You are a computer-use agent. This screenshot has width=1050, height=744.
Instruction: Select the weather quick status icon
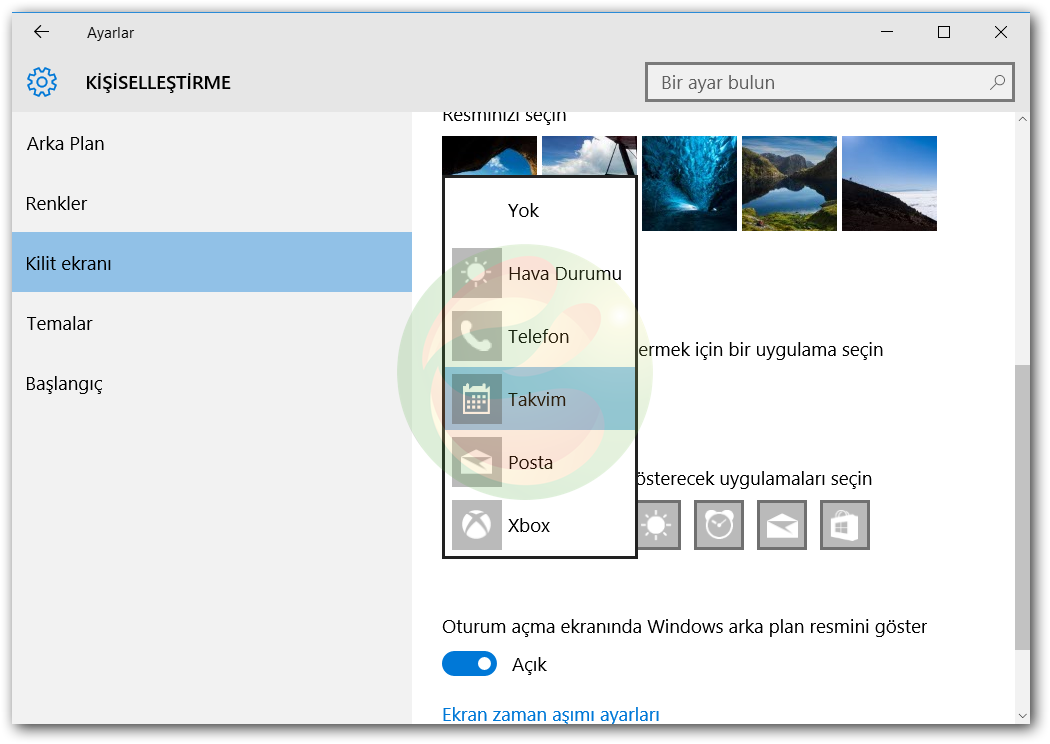(x=656, y=525)
